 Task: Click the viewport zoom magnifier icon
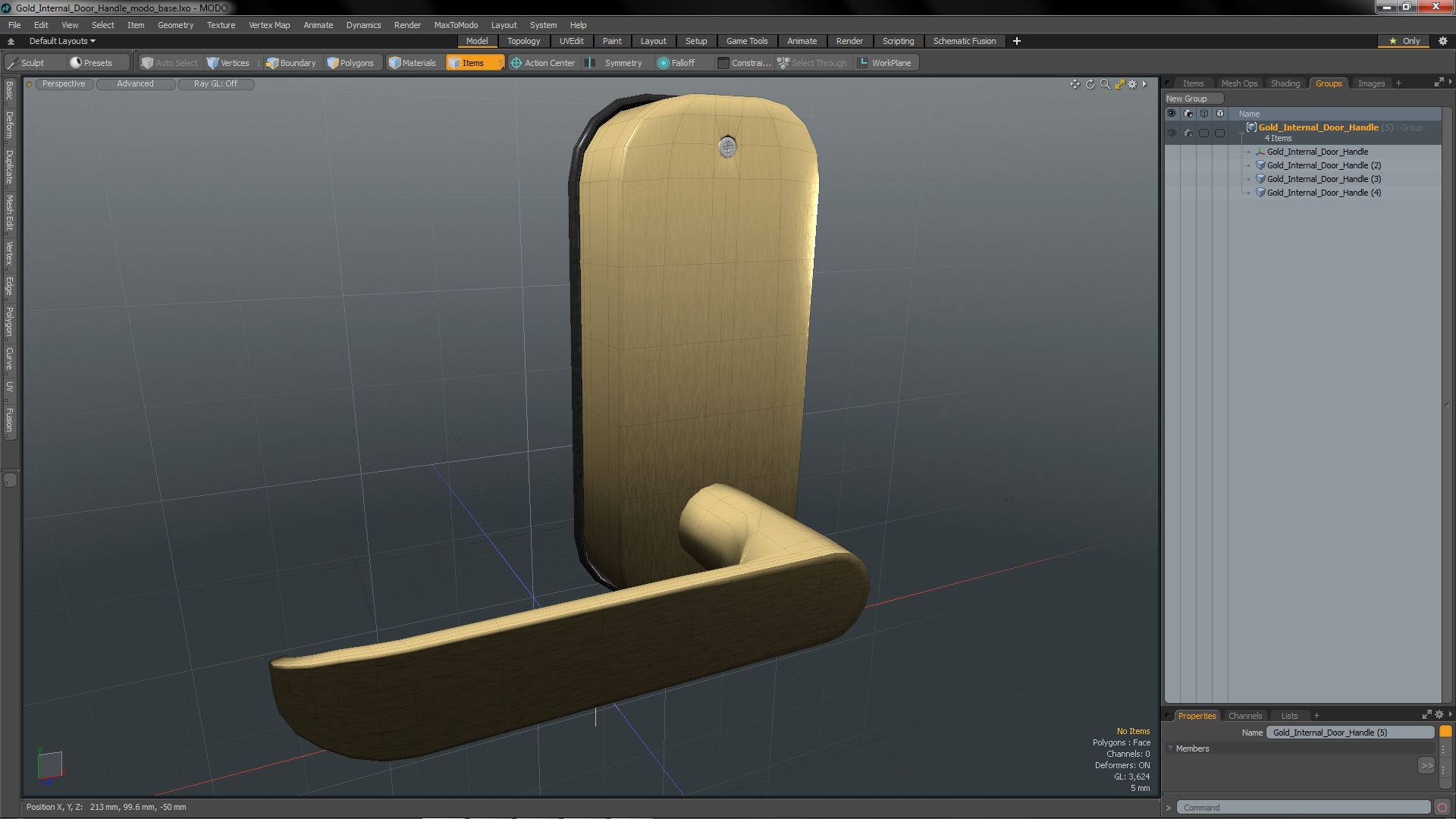click(1105, 84)
